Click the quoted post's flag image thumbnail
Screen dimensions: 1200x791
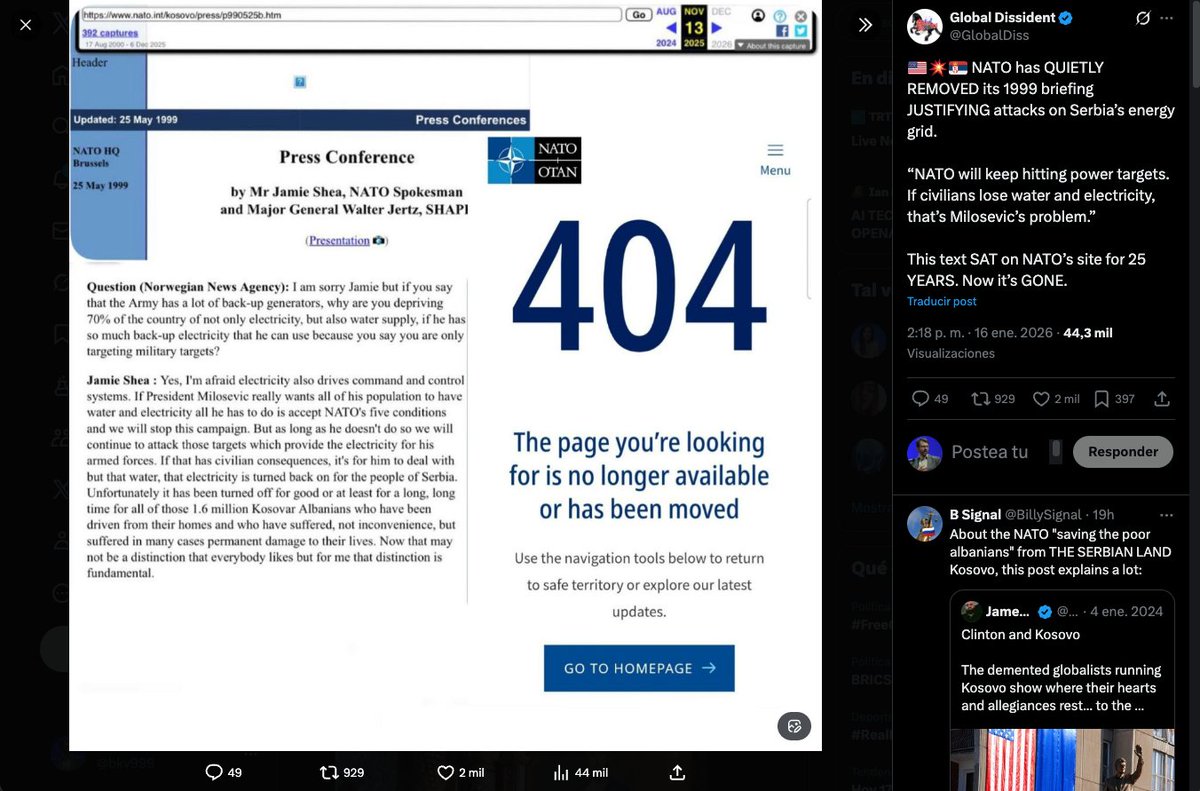tap(1063, 760)
